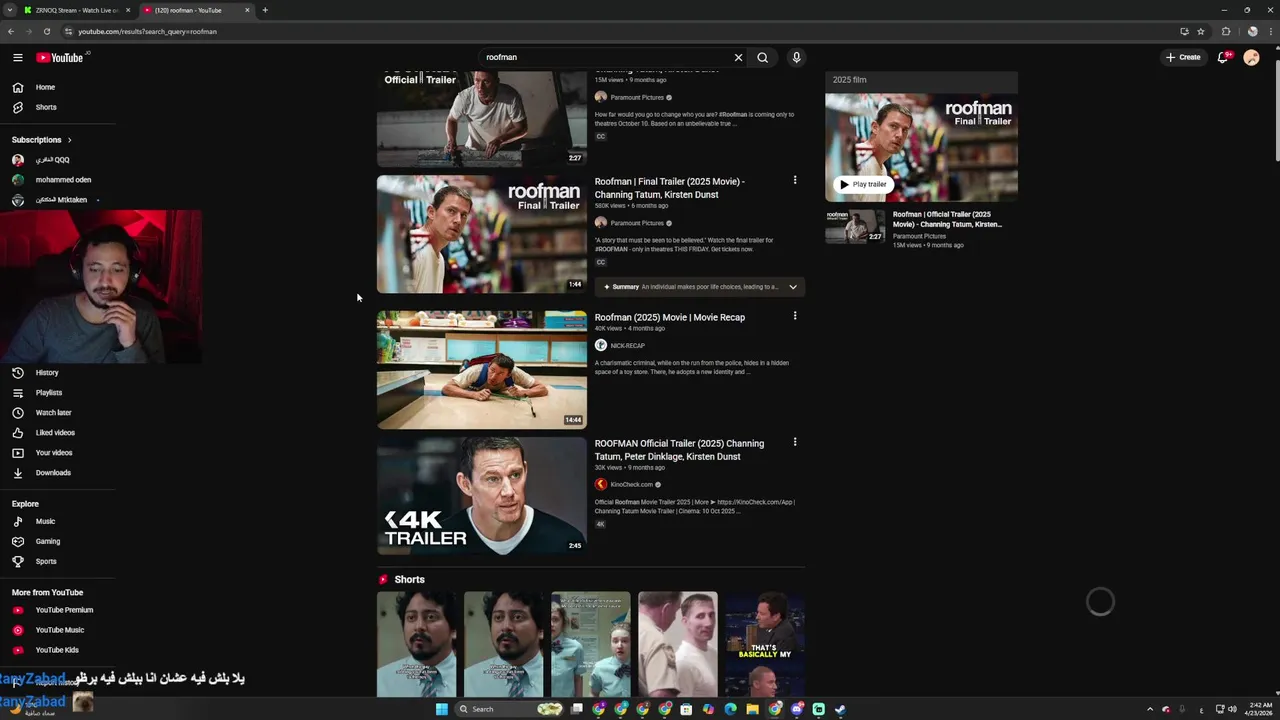Expand the Subscriptions section
Screen dimensions: 1280x720
(42, 140)
